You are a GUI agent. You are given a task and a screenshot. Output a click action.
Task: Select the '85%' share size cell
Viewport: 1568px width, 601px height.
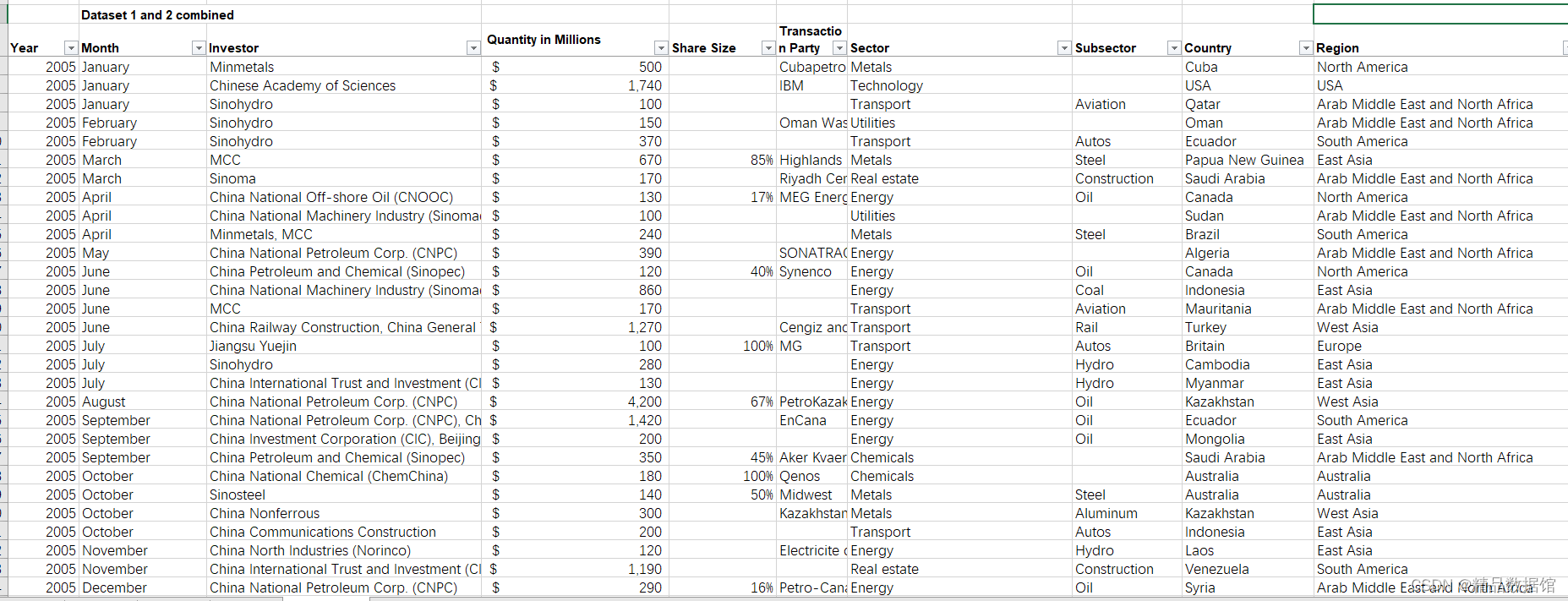[723, 160]
